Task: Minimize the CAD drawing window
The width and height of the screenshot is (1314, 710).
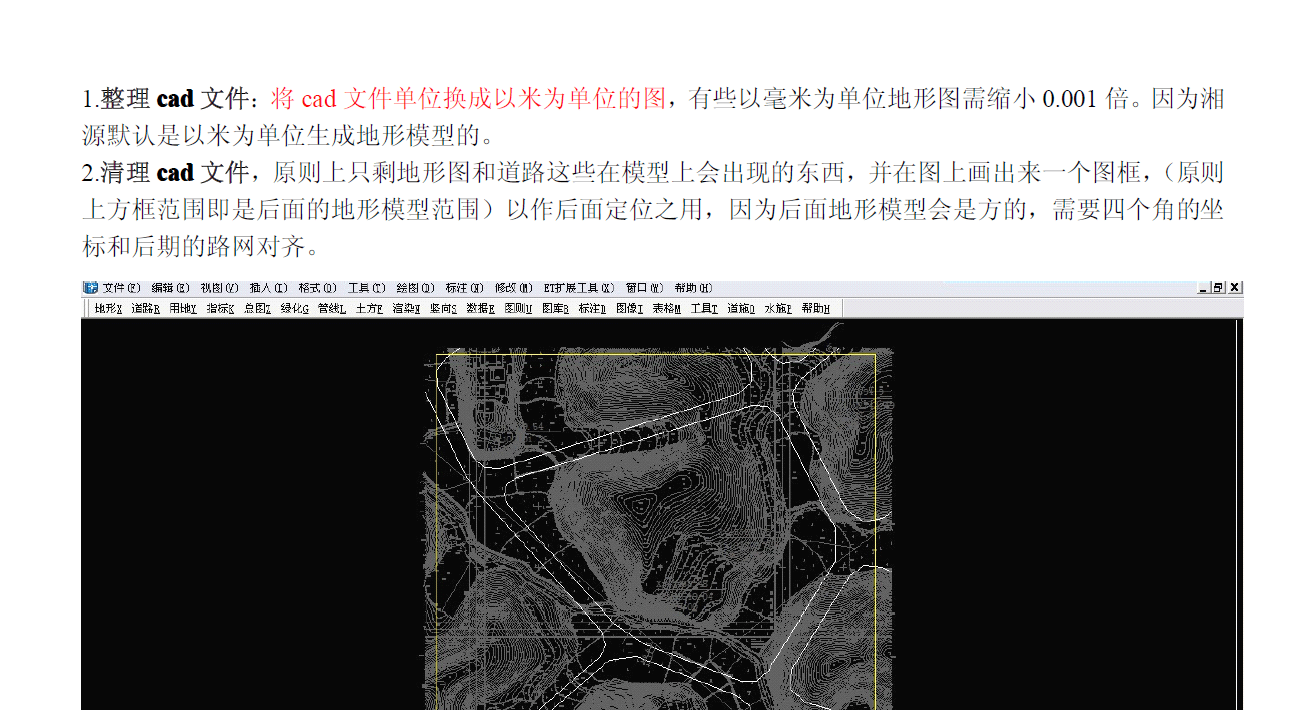Action: pyautogui.click(x=1203, y=288)
